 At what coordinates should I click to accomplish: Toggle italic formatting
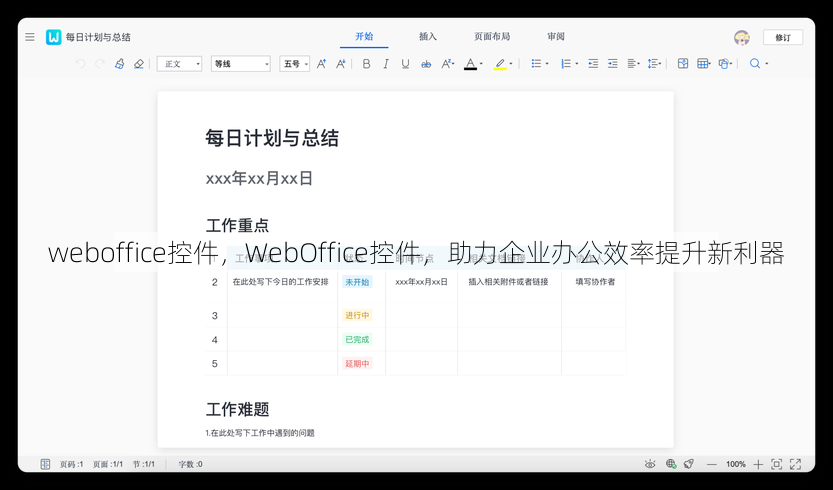pos(386,64)
